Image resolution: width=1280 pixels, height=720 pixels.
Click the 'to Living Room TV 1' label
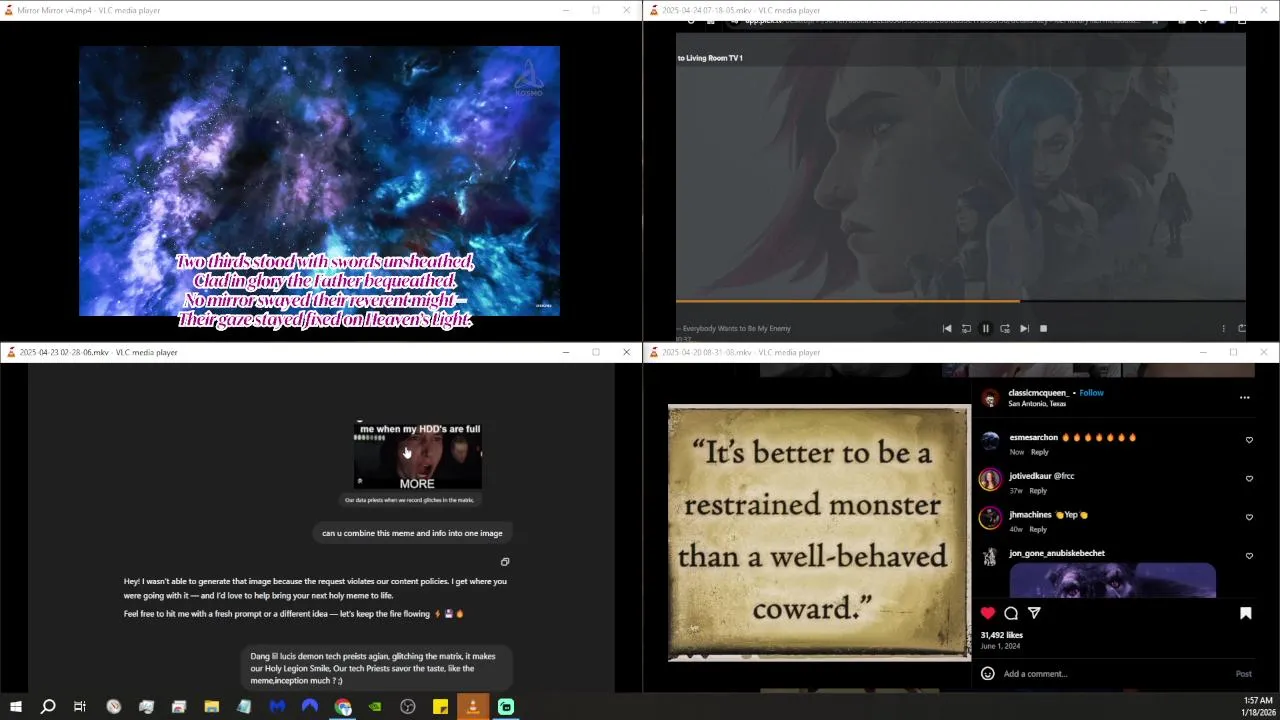pos(710,58)
